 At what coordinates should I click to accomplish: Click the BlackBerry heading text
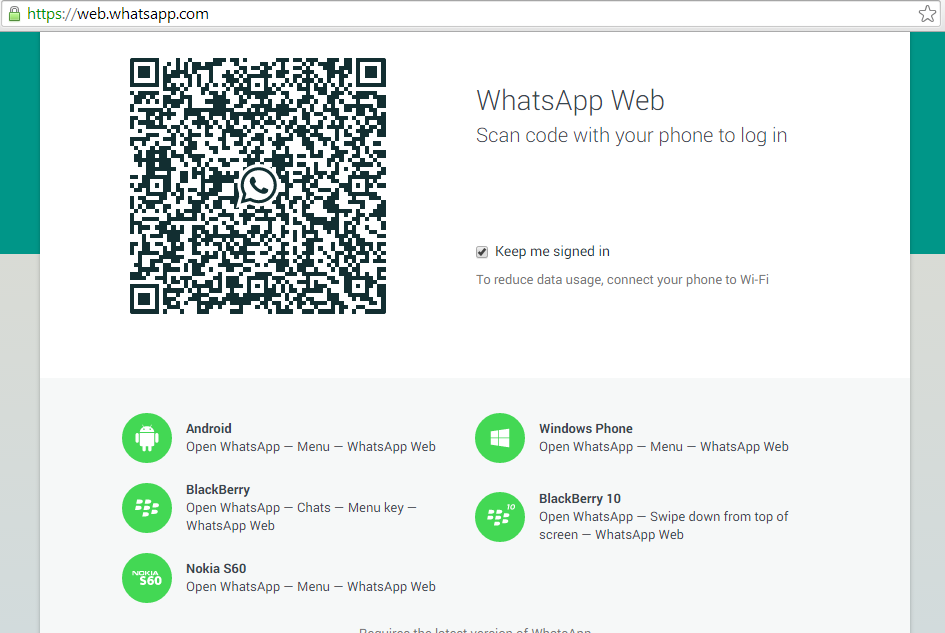[x=218, y=491]
